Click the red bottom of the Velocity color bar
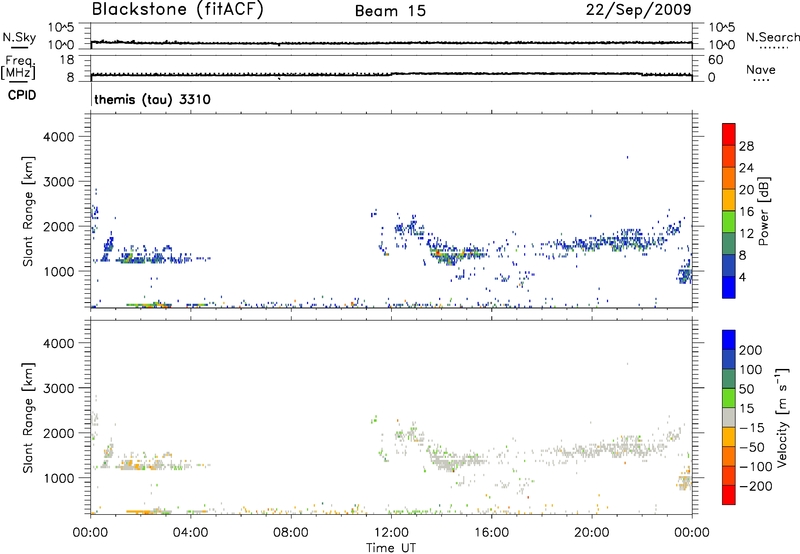Screen dimensions: 800x554 pos(729,495)
